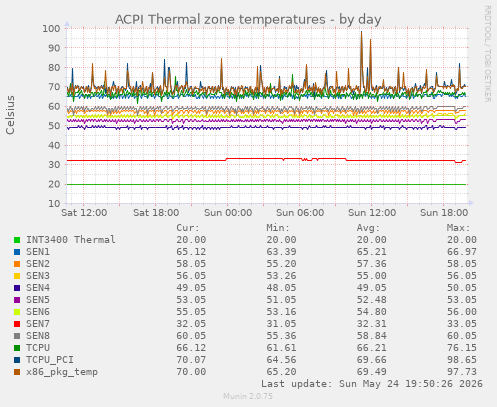Click SEN5 average value 52.48
The image size is (497, 407).
(372, 300)
